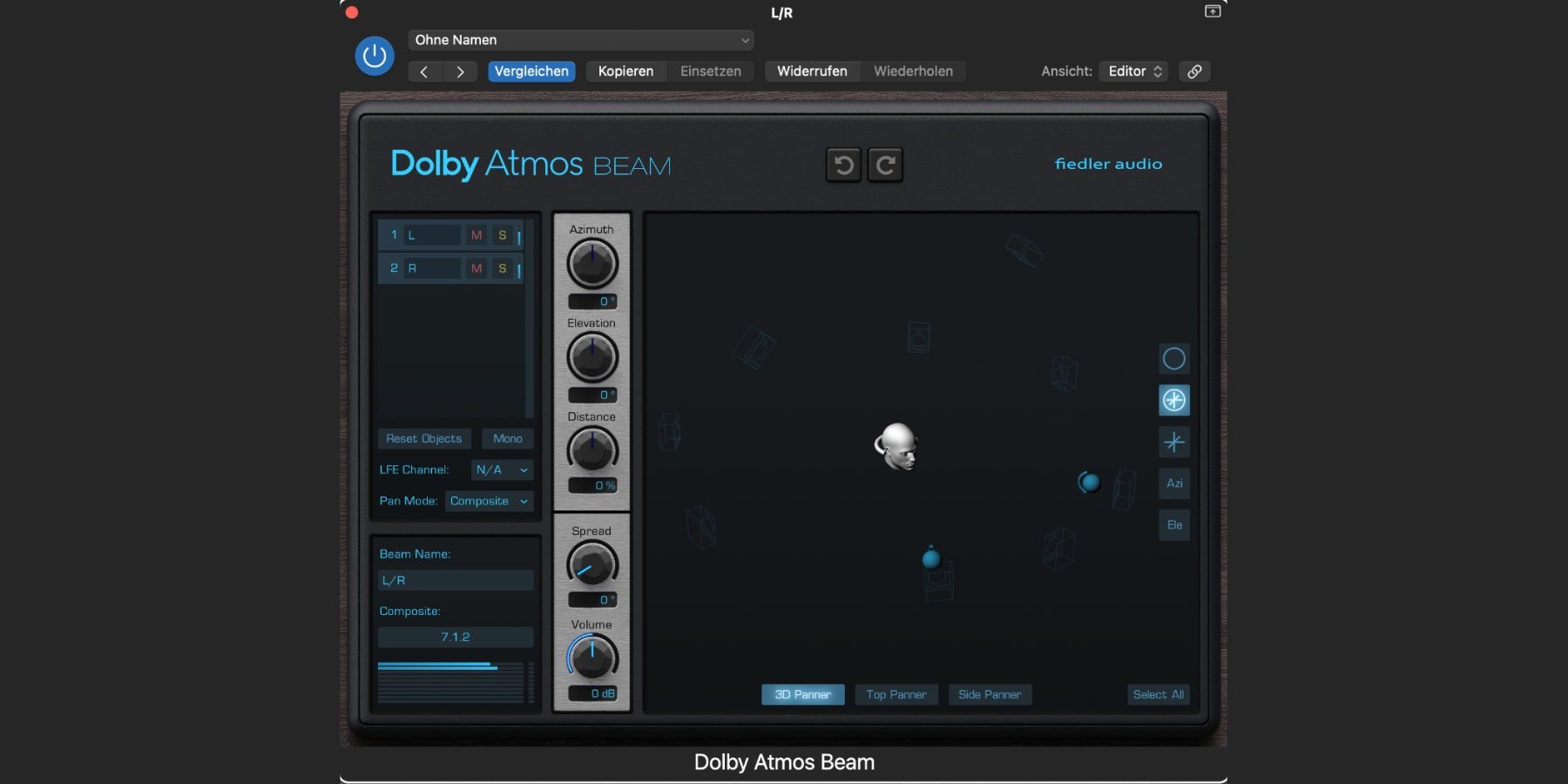Select the circle view mode icon

(x=1173, y=359)
